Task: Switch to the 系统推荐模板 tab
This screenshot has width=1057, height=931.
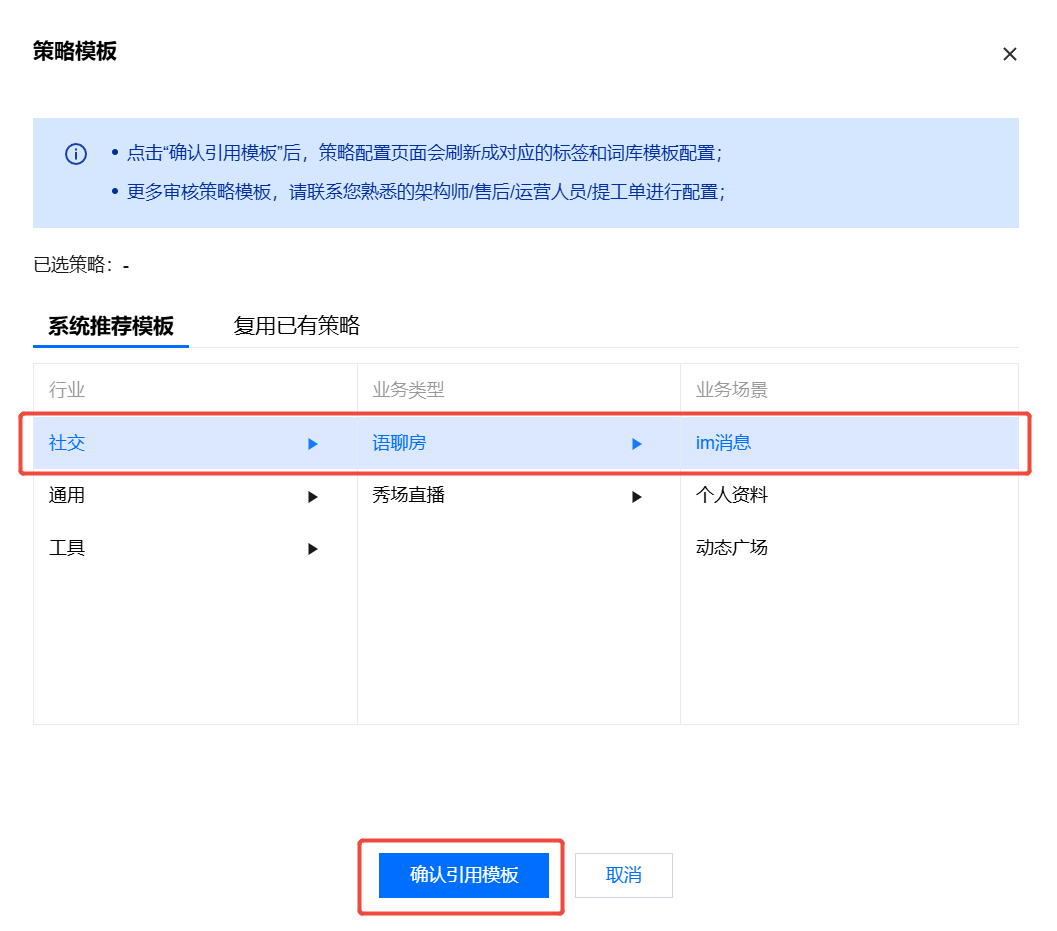Action: (111, 326)
